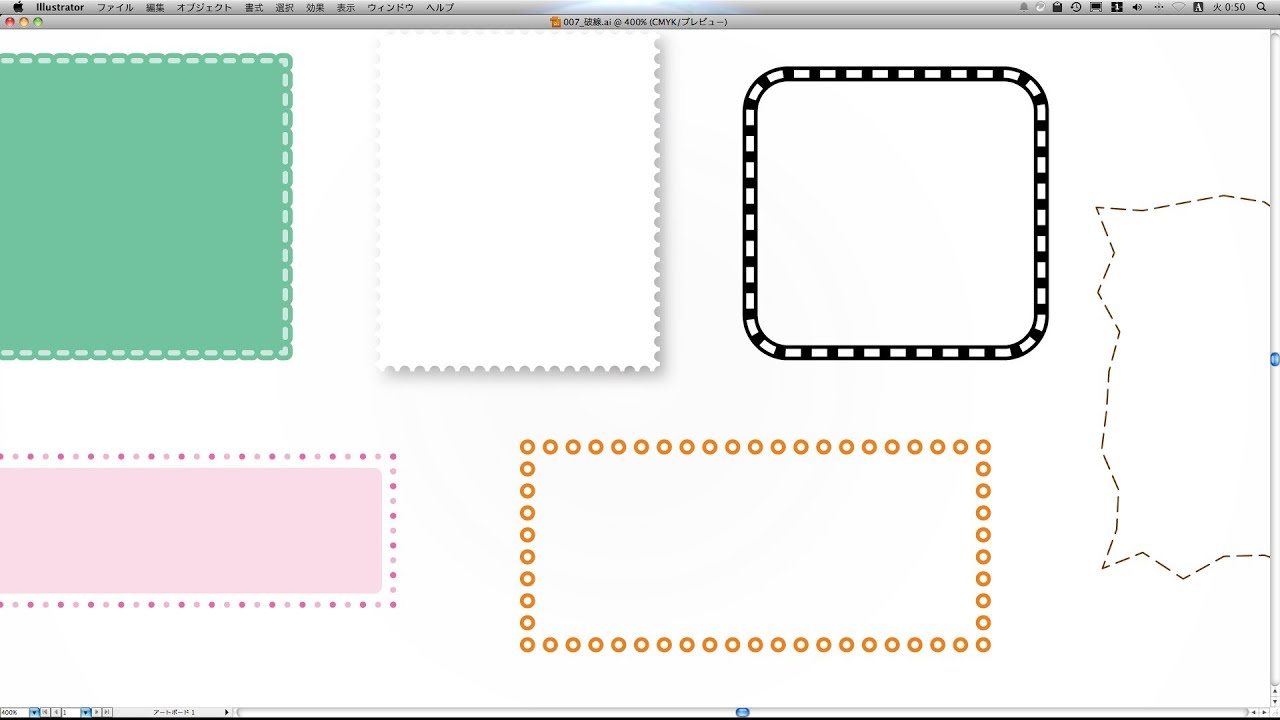Select the white postage stamp shape
The image size is (1280, 720).
(x=518, y=201)
